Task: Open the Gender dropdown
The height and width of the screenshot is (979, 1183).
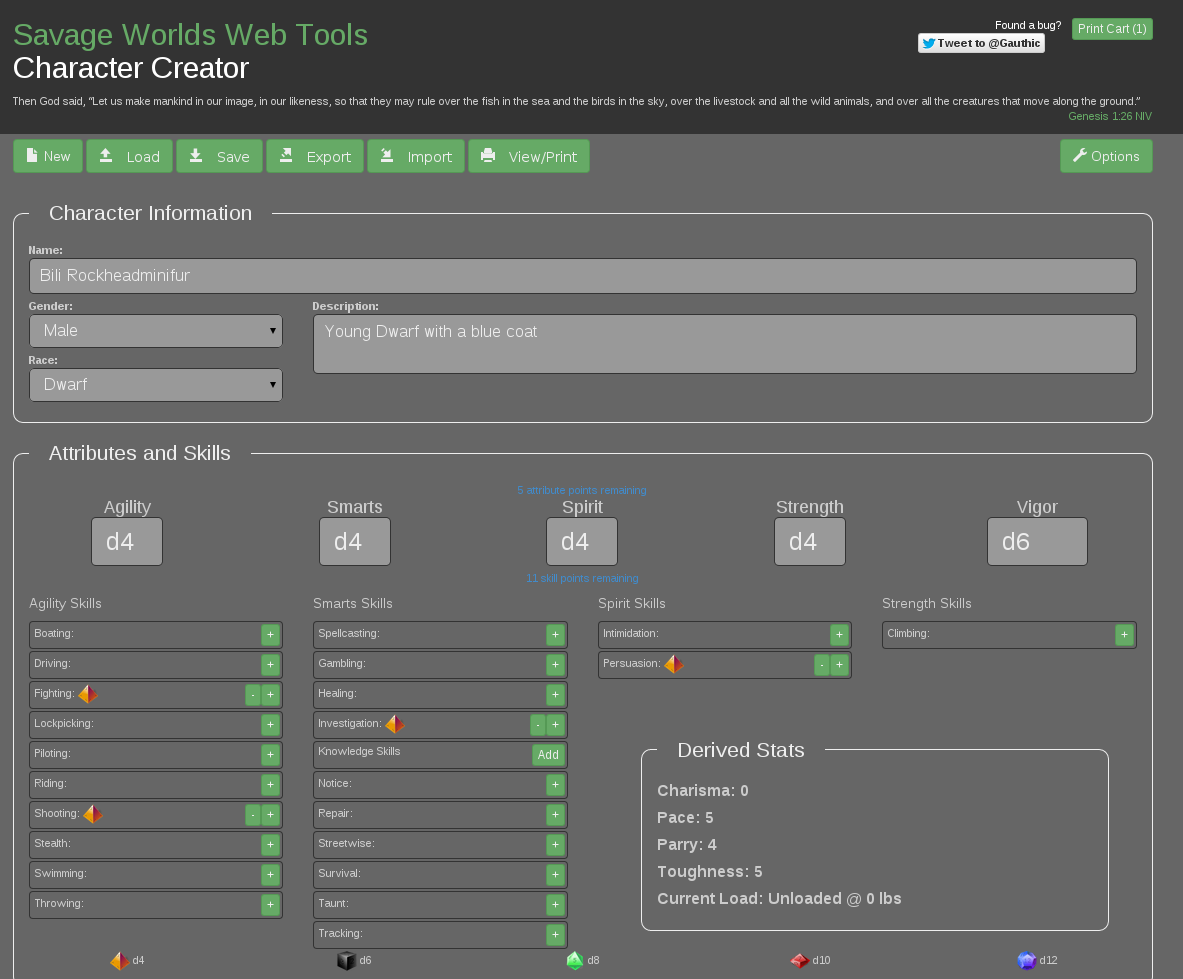Action: click(155, 331)
